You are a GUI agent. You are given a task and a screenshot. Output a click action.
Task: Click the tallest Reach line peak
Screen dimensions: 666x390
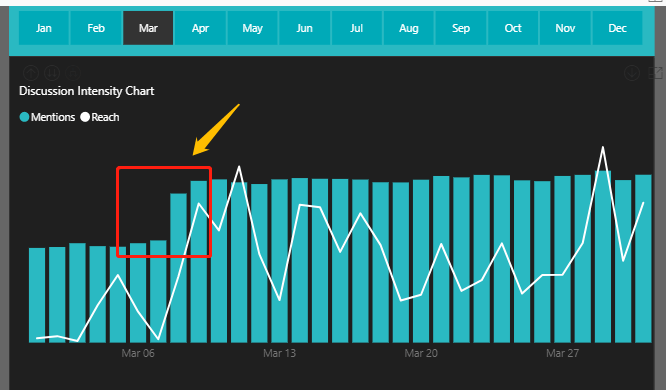tap(603, 148)
